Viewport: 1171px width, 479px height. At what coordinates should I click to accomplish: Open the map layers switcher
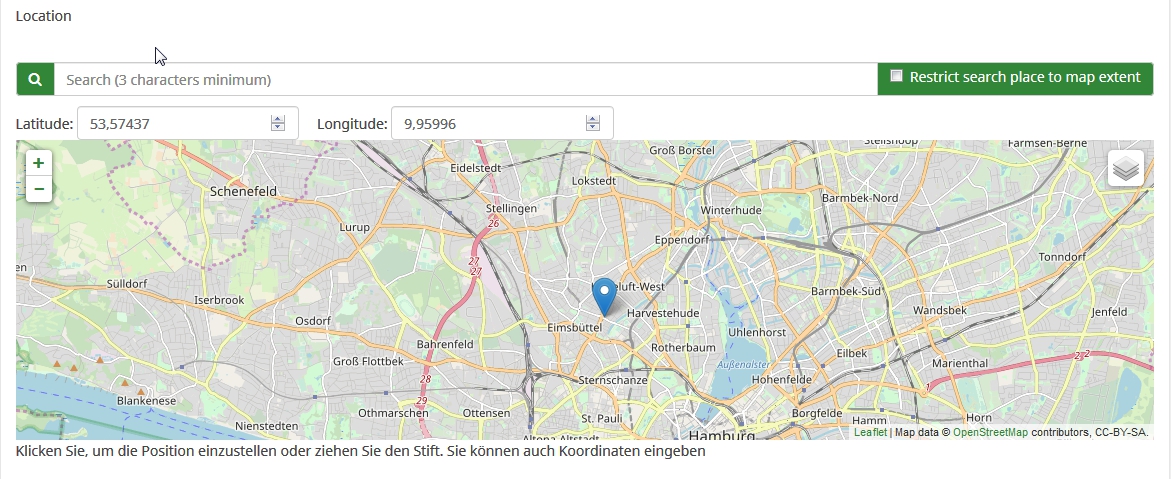click(1125, 169)
